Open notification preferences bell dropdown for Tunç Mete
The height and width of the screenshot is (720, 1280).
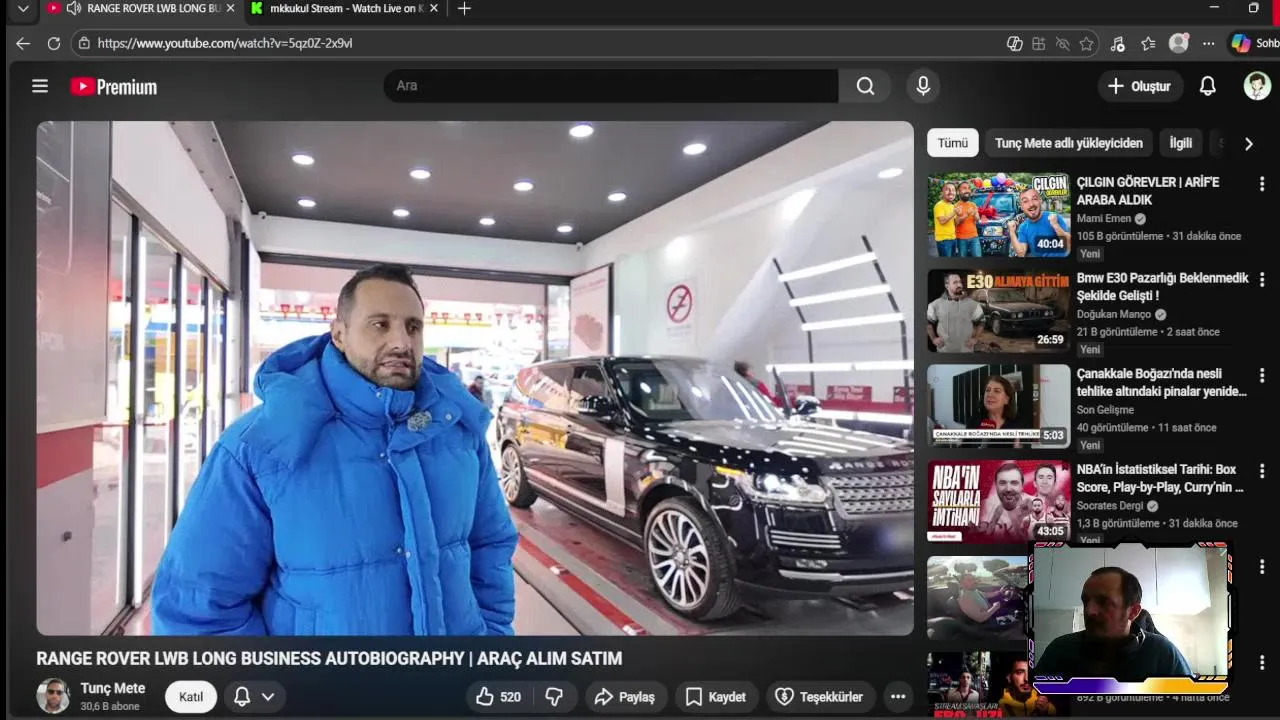[x=254, y=697]
